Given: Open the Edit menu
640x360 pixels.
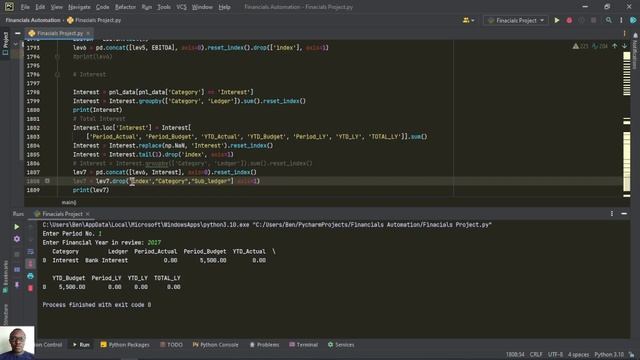Looking at the screenshot, I should pyautogui.click(x=40, y=7).
